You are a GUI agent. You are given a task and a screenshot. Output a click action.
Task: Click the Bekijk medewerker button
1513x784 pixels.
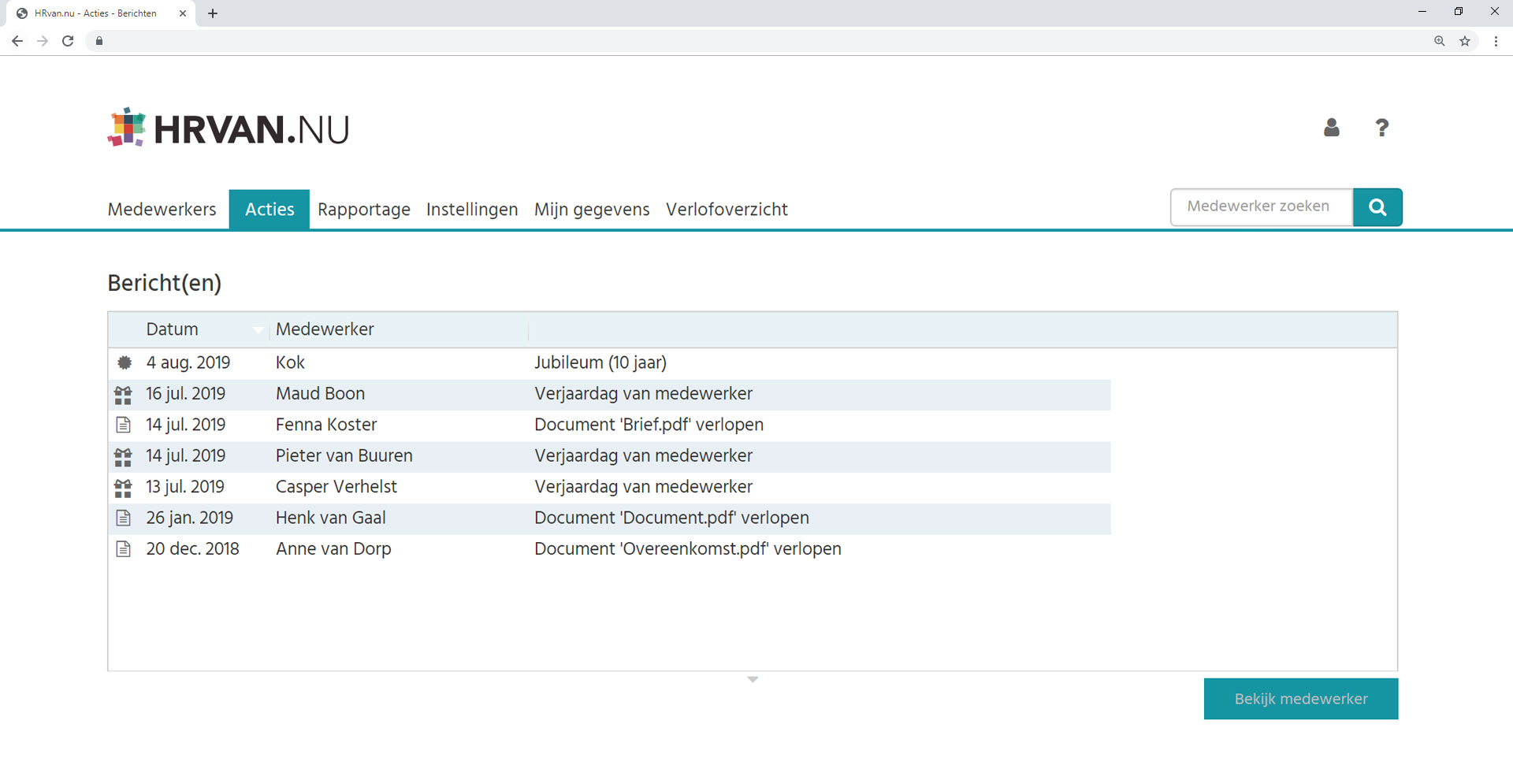point(1301,699)
